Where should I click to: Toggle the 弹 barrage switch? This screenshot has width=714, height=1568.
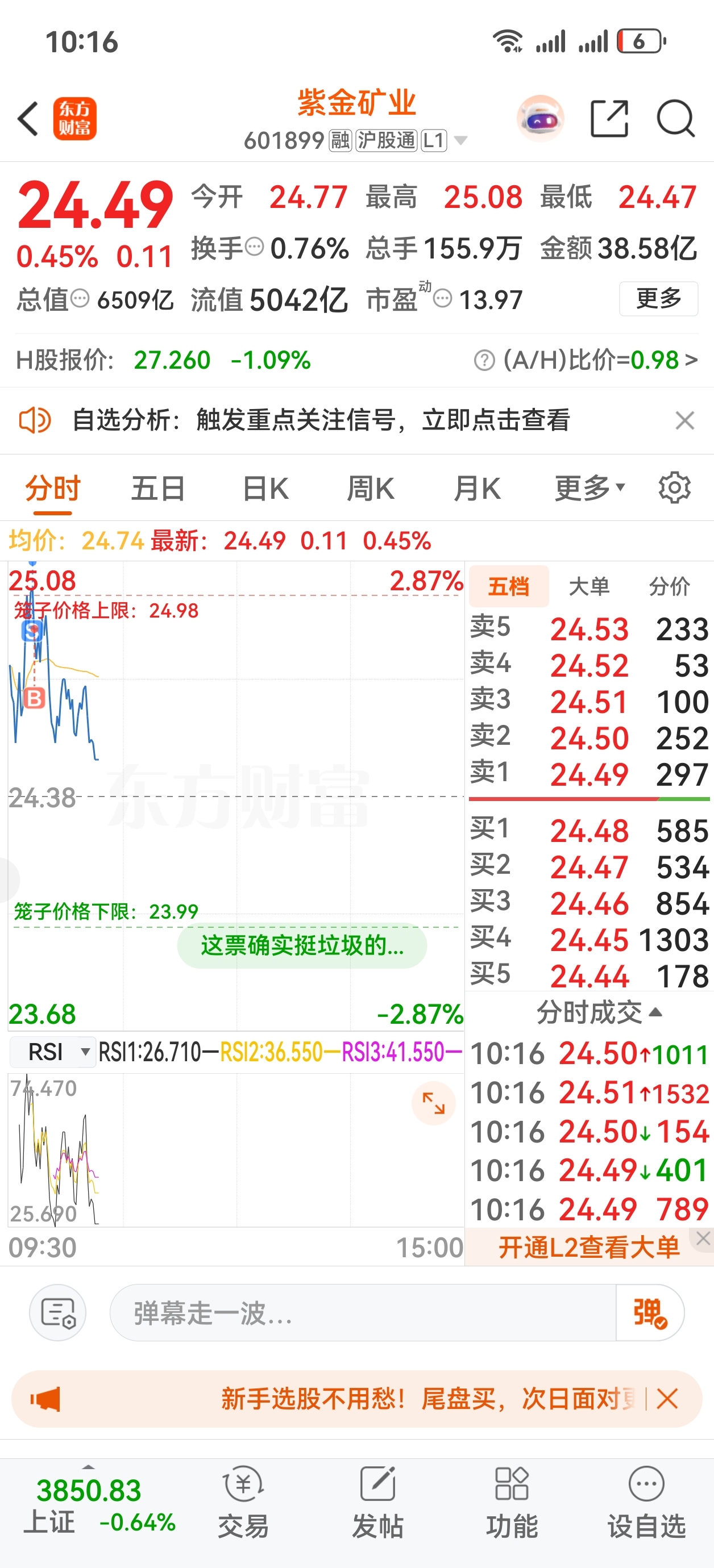(x=650, y=1313)
